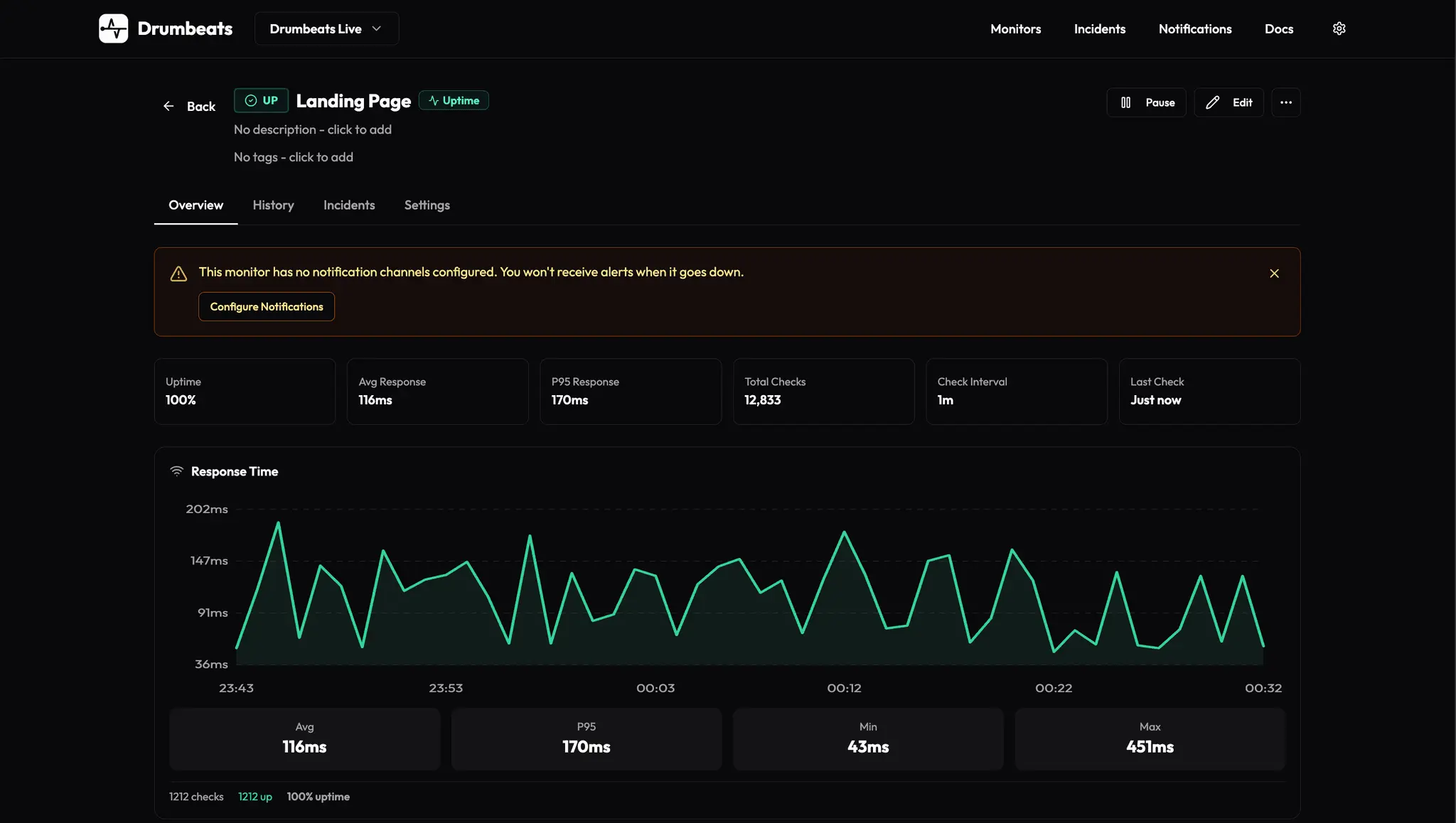
Task: Open the Drumbeats Live workspace dropdown
Action: [326, 28]
